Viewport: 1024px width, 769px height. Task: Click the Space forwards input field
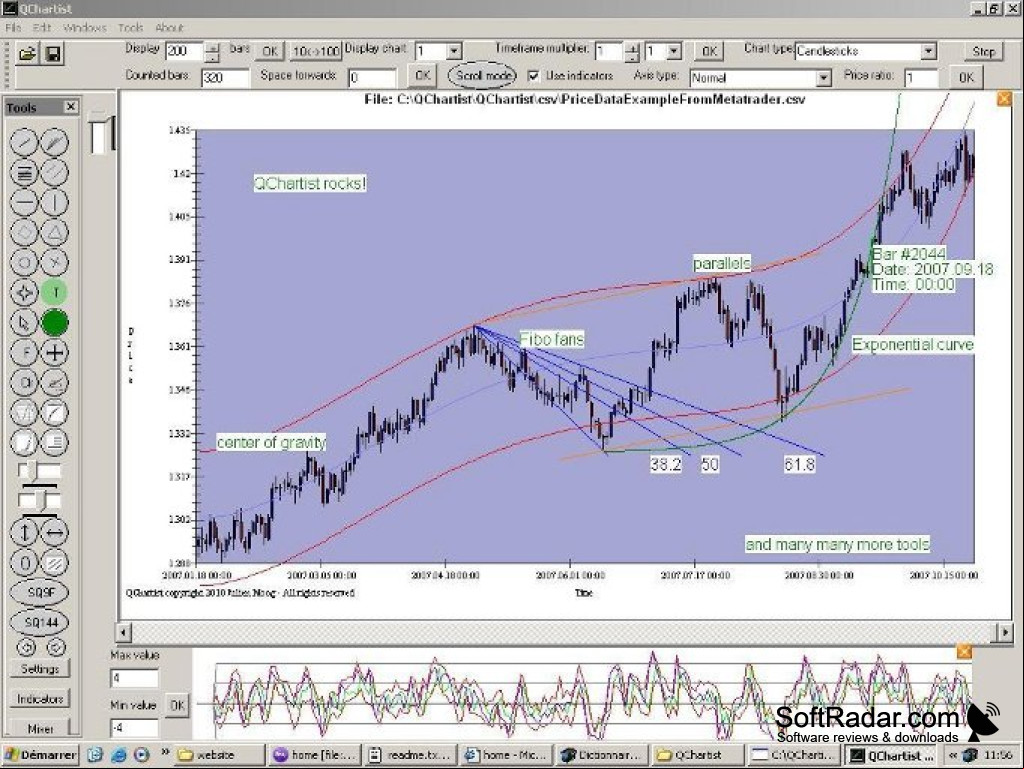click(x=372, y=78)
